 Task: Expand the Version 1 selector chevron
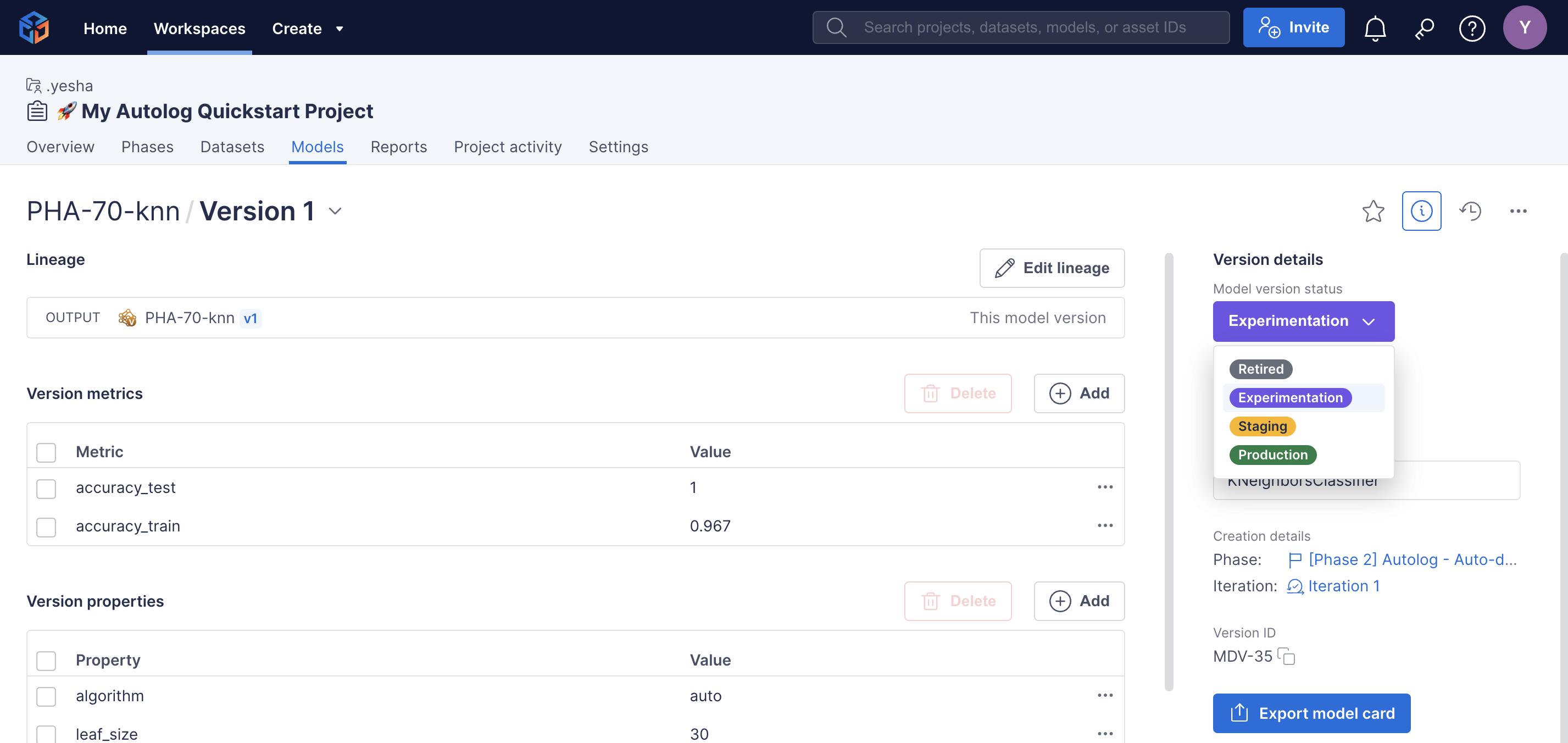(x=335, y=212)
